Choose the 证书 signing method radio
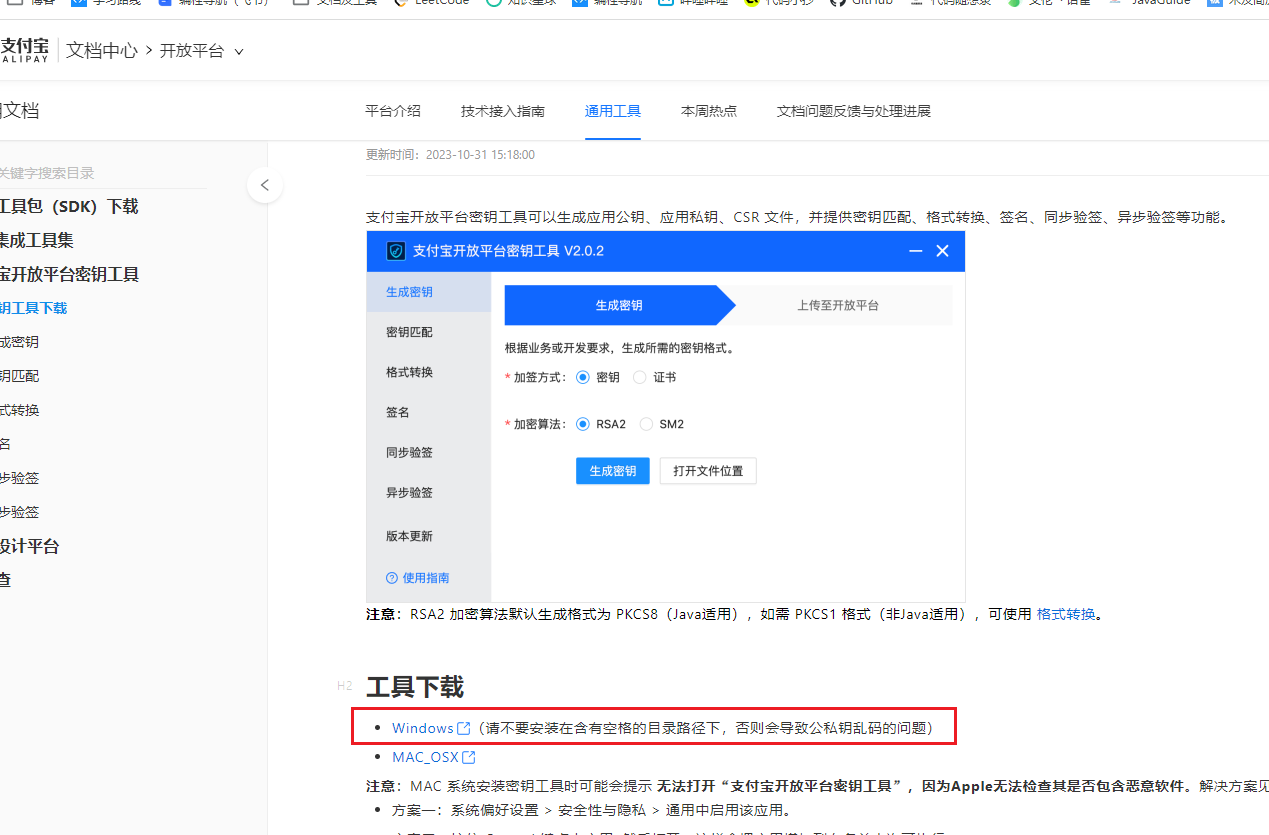Image resolution: width=1269 pixels, height=835 pixels. (x=641, y=377)
